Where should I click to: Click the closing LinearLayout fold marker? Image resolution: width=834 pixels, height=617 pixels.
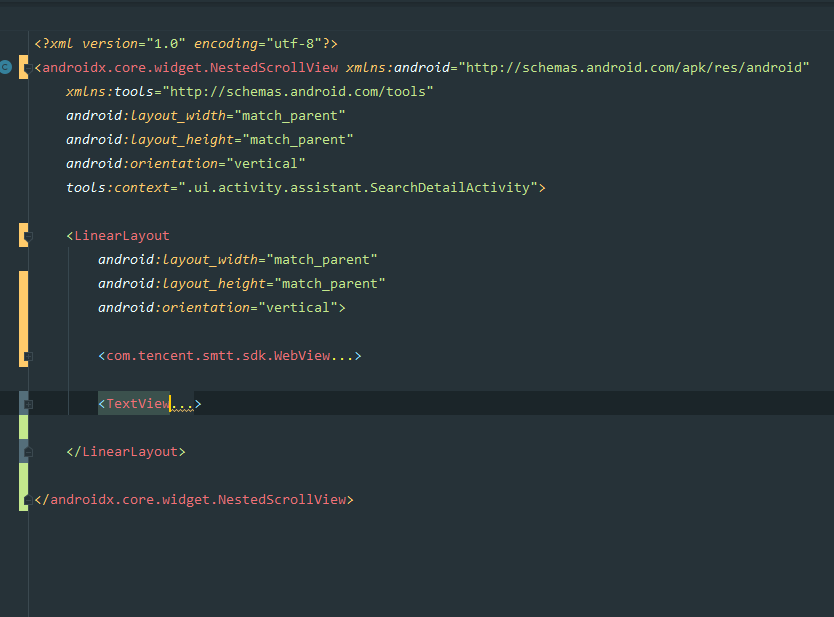(x=29, y=452)
